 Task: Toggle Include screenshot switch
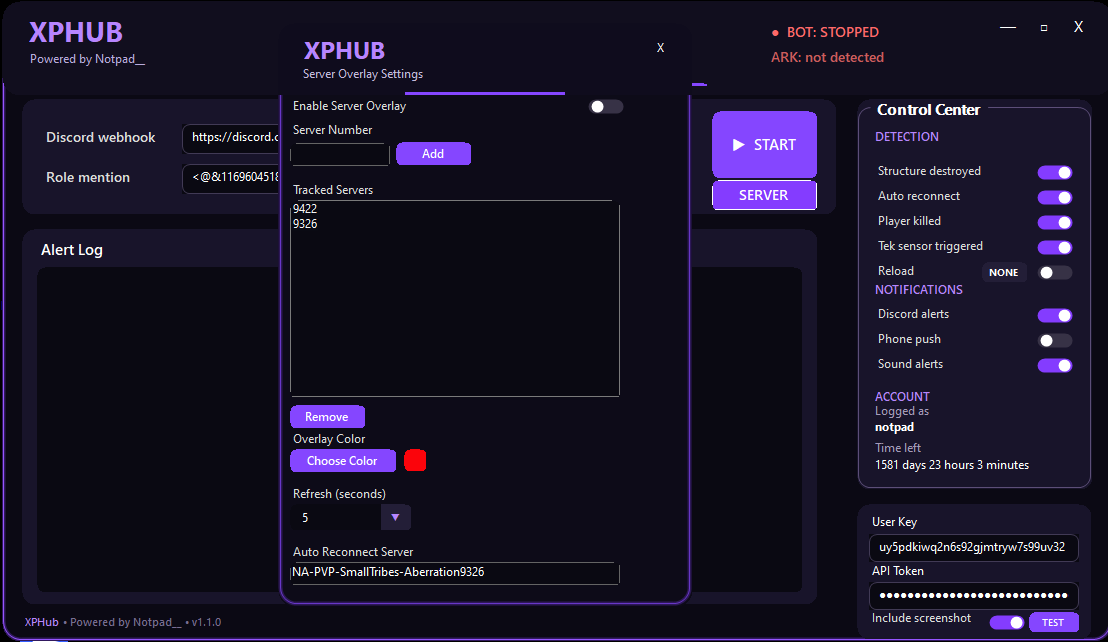(1007, 622)
